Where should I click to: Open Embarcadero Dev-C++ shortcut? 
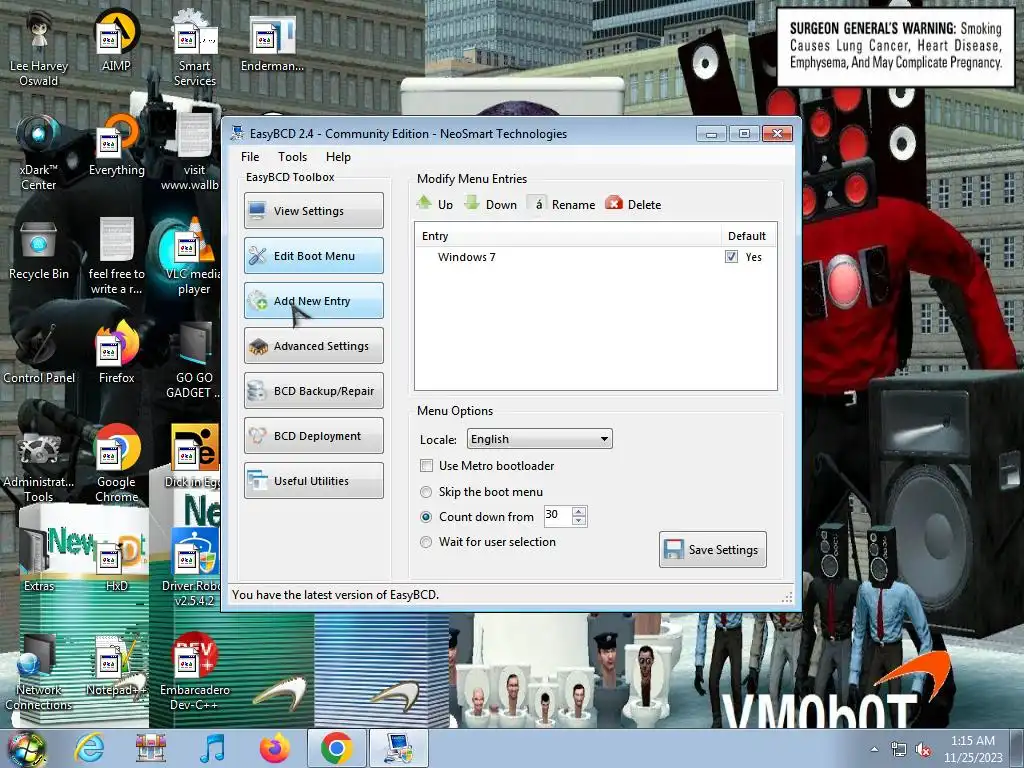(194, 673)
